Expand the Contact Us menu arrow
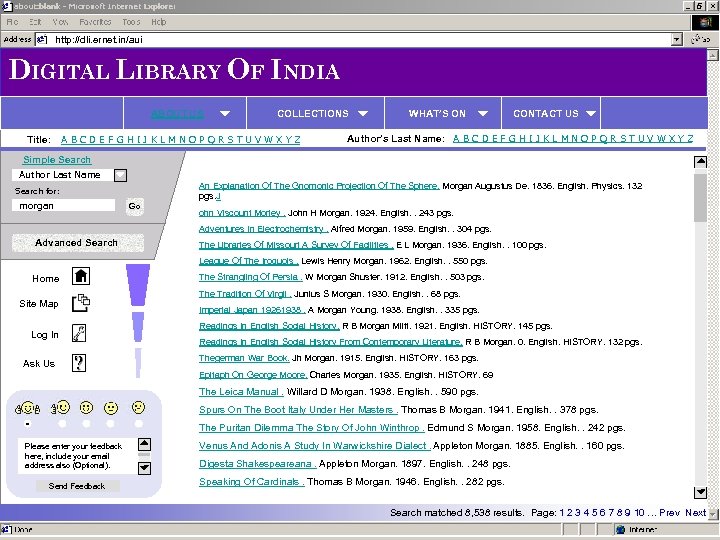 tap(591, 113)
